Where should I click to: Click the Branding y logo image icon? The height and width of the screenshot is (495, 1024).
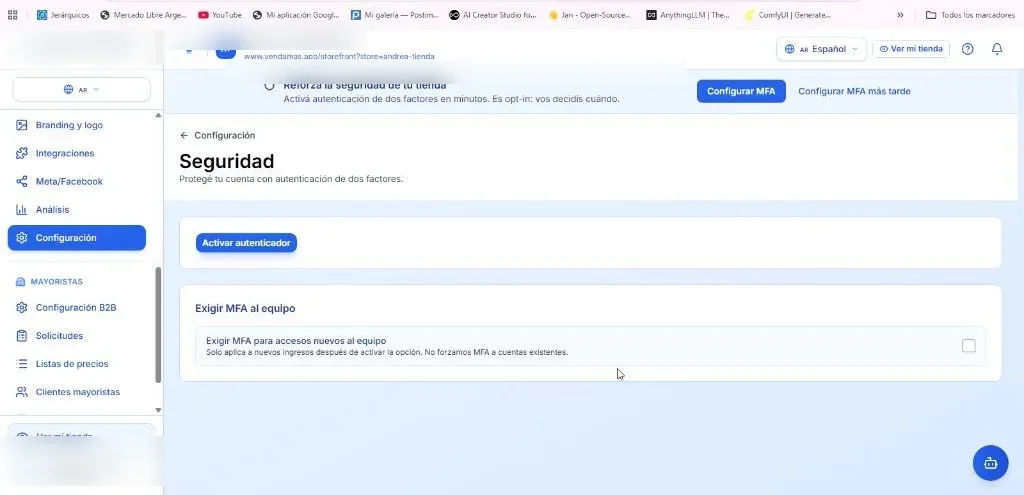pyautogui.click(x=22, y=125)
